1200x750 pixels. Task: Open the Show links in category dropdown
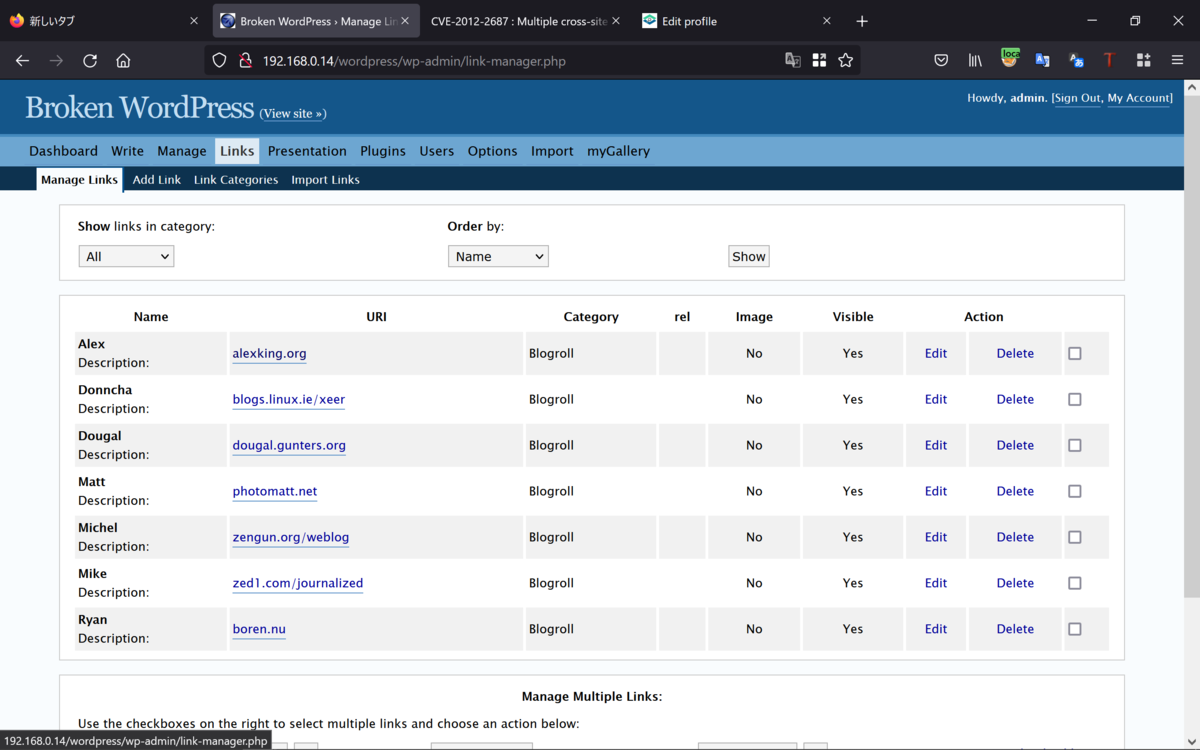126,256
